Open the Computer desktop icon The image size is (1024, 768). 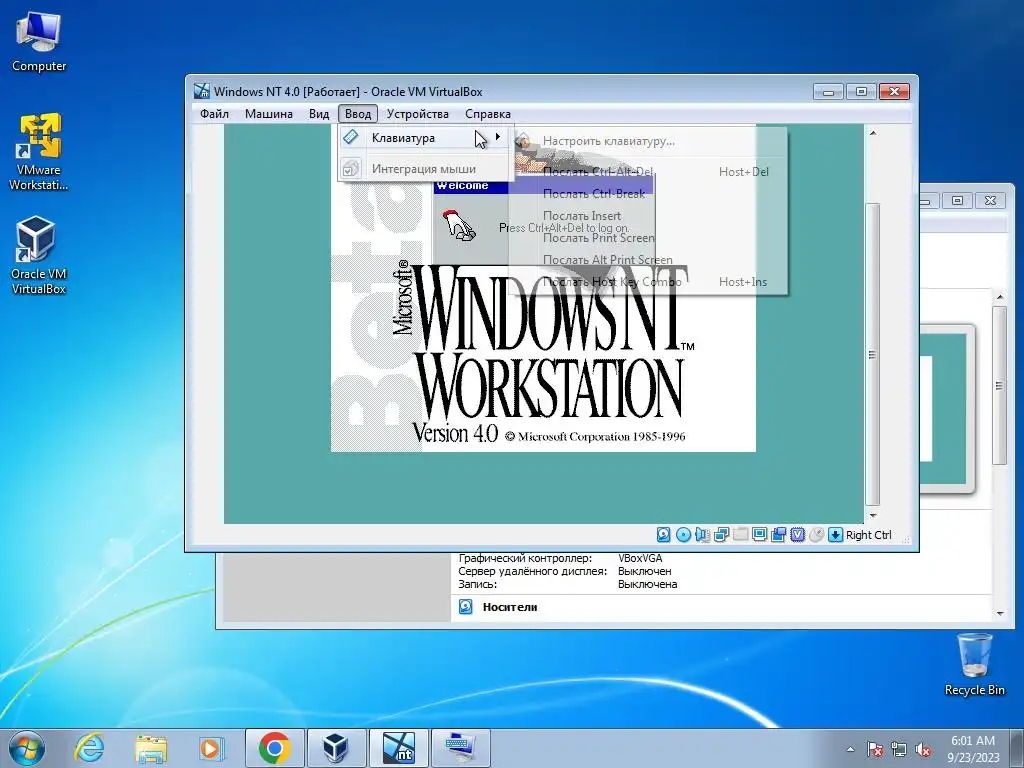pyautogui.click(x=39, y=40)
